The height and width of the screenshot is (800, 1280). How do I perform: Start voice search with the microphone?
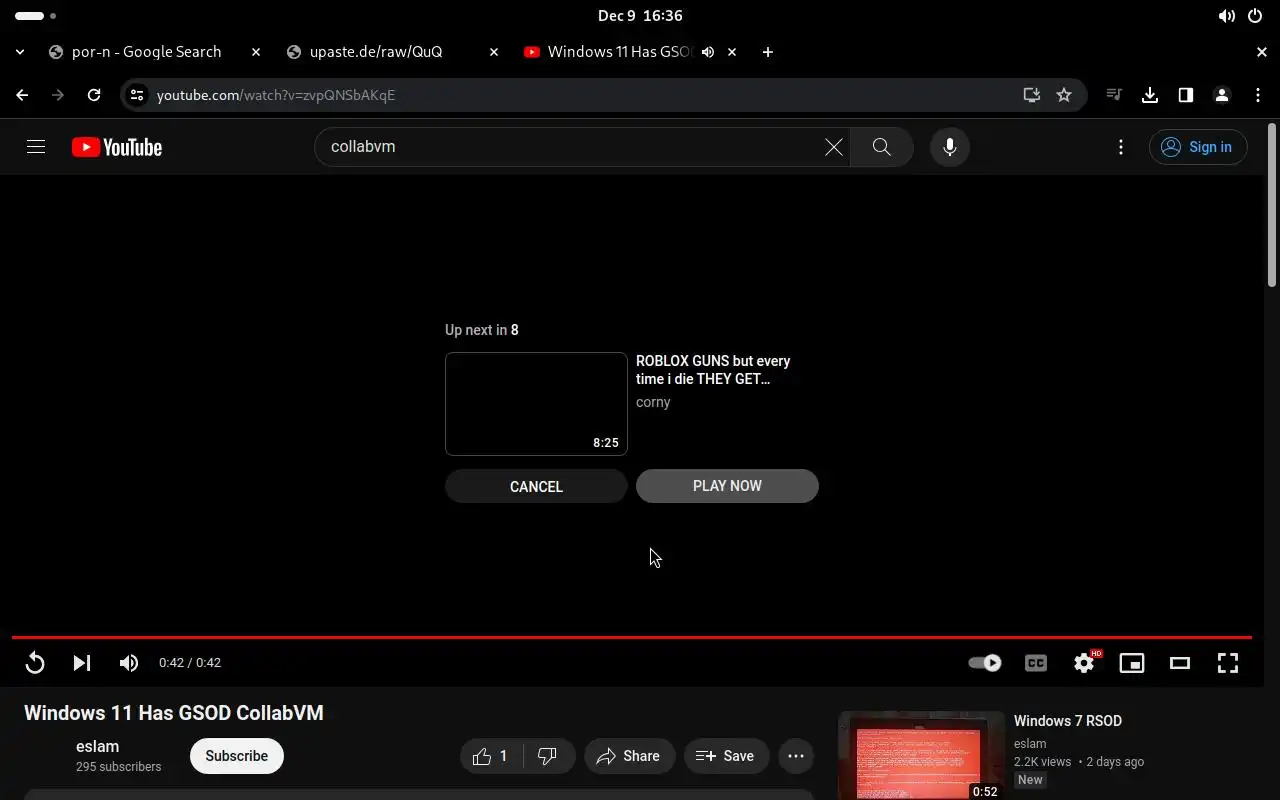click(x=949, y=147)
